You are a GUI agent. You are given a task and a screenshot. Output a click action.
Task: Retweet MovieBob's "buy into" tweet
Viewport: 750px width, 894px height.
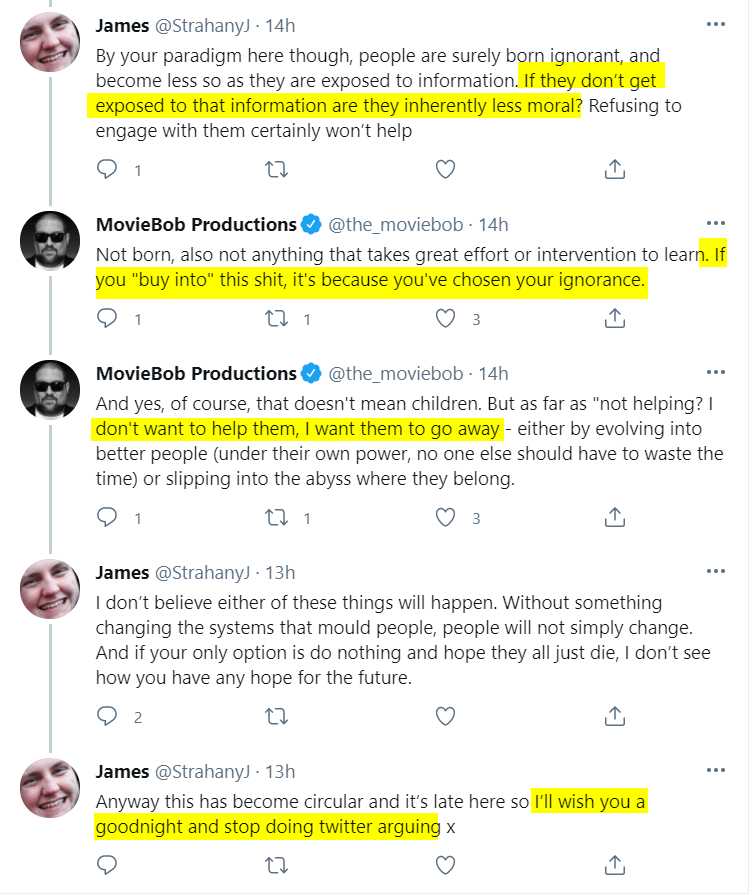tap(277, 318)
